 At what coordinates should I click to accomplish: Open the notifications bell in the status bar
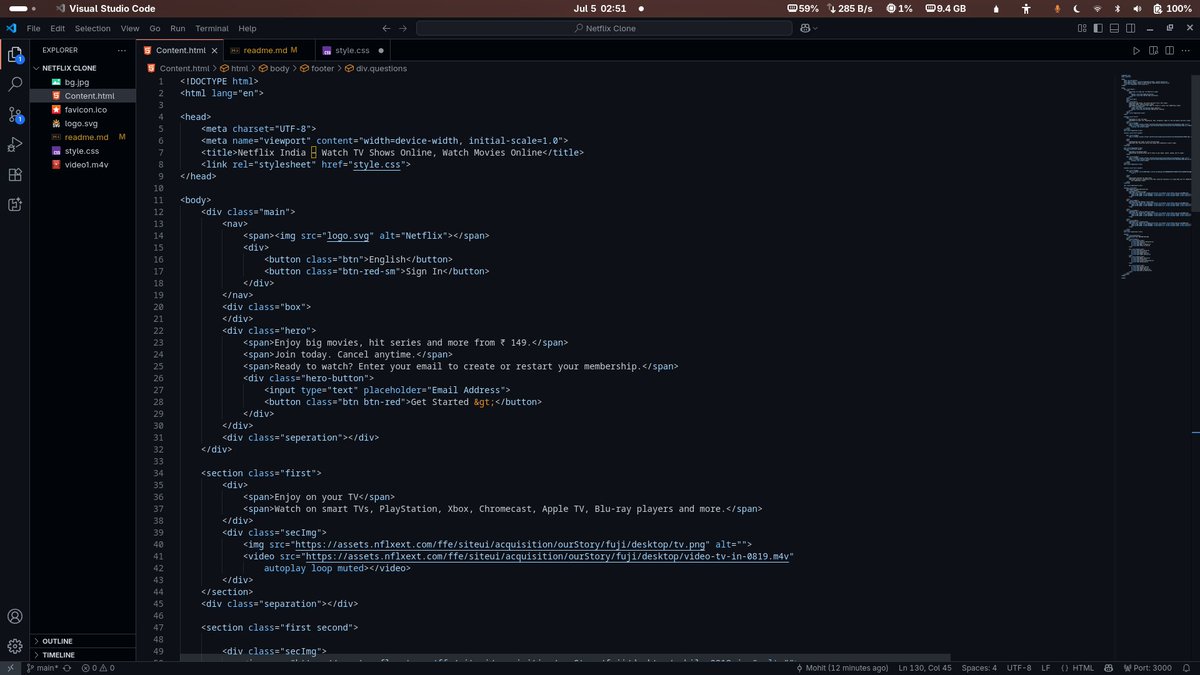click(1187, 667)
